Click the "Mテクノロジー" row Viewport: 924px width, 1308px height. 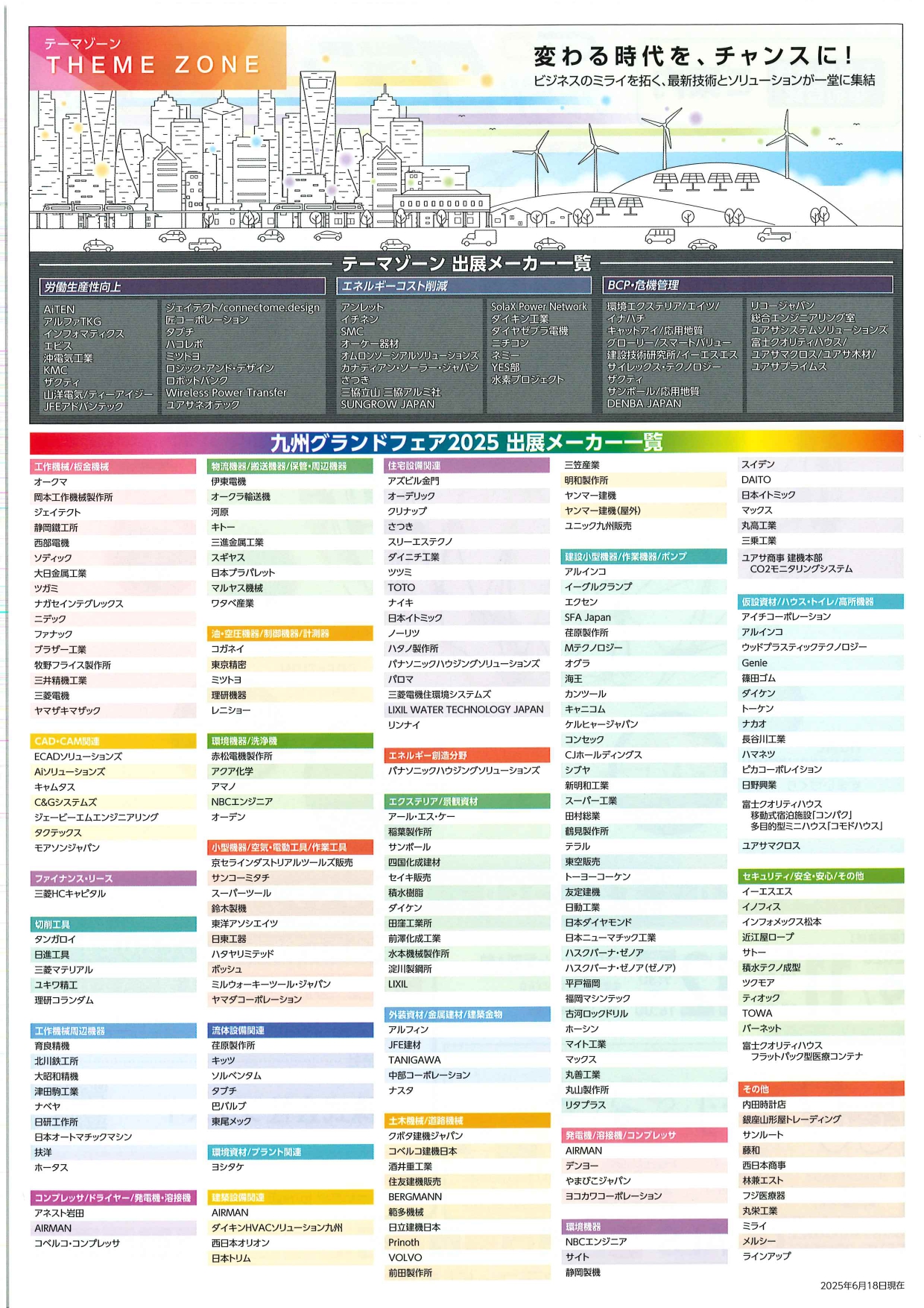tap(644, 648)
